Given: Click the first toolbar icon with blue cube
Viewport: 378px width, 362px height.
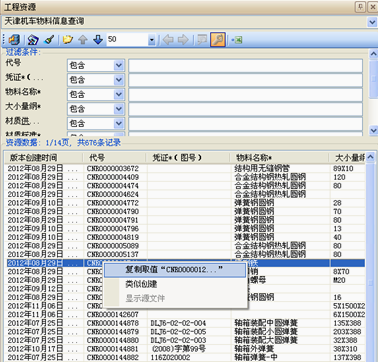Looking at the screenshot, I should (x=14, y=40).
